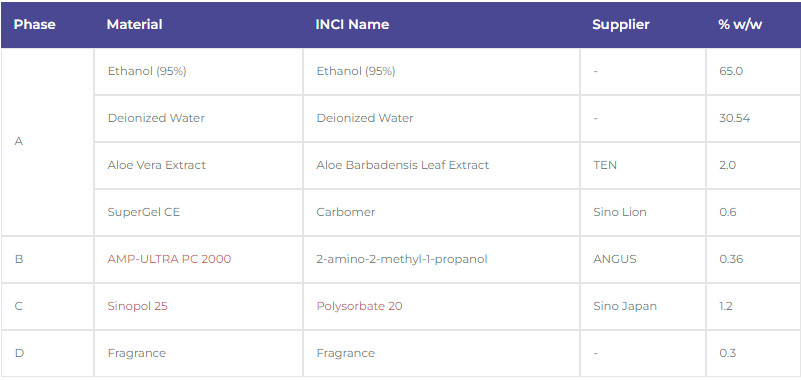
Task: Select the Sino Lion supplier cell
Action: pos(643,212)
